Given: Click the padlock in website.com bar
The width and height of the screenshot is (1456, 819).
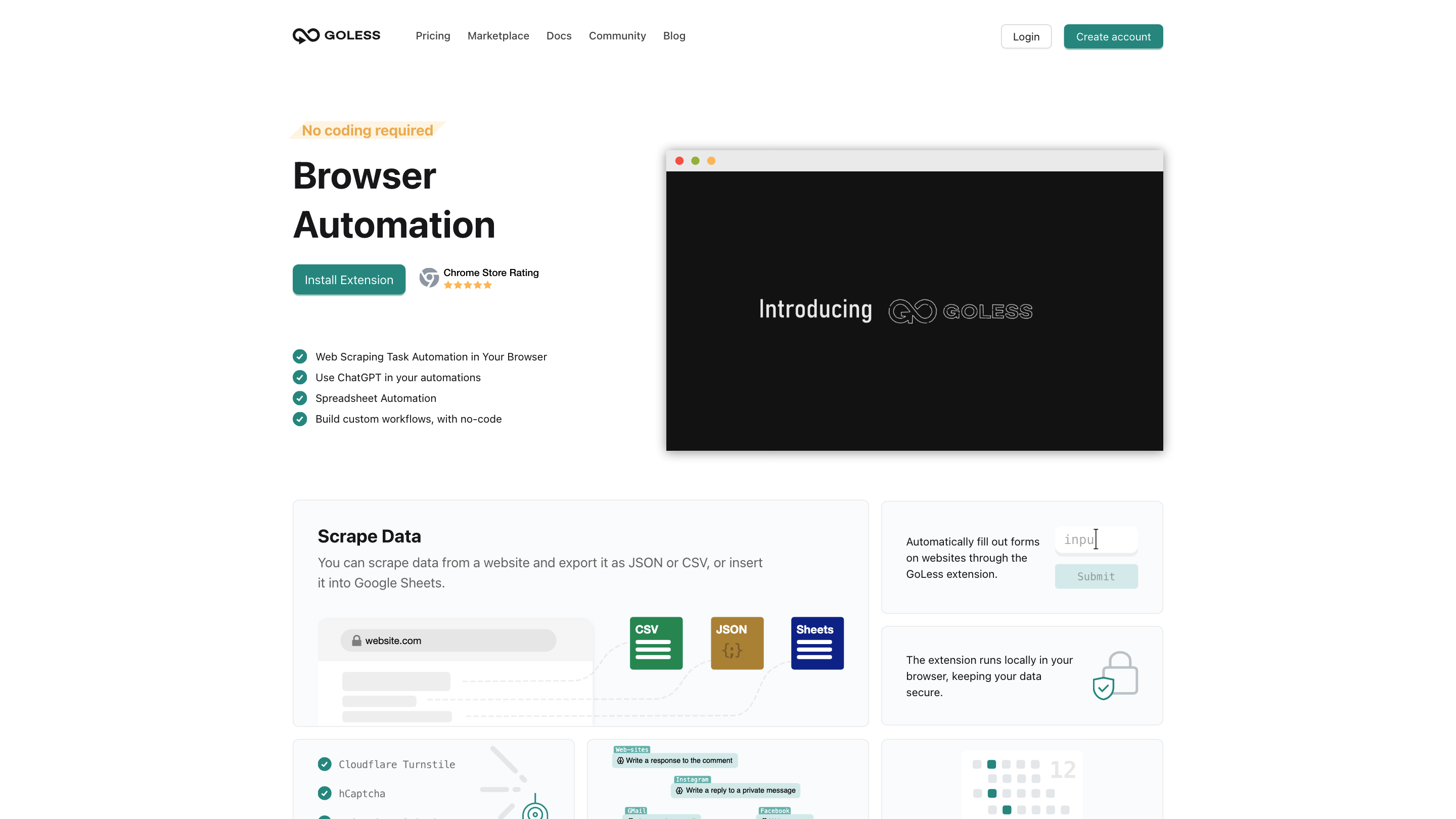Looking at the screenshot, I should tap(356, 641).
